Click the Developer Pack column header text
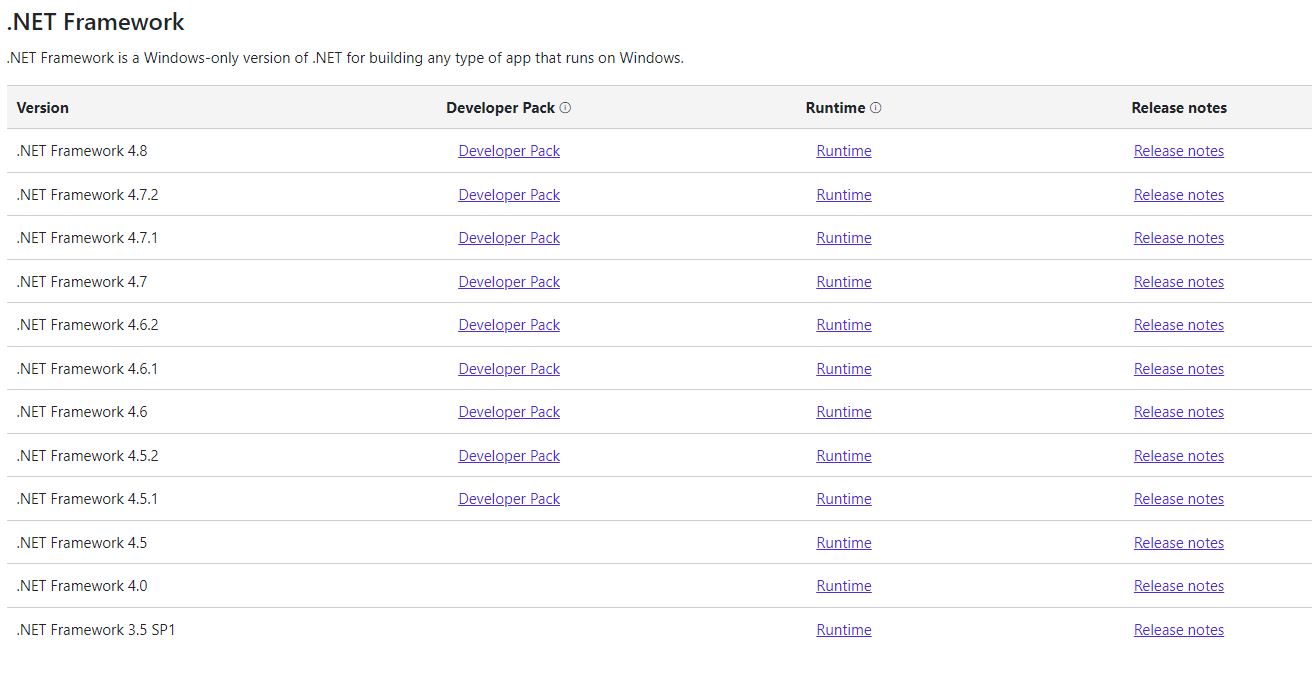 (500, 108)
